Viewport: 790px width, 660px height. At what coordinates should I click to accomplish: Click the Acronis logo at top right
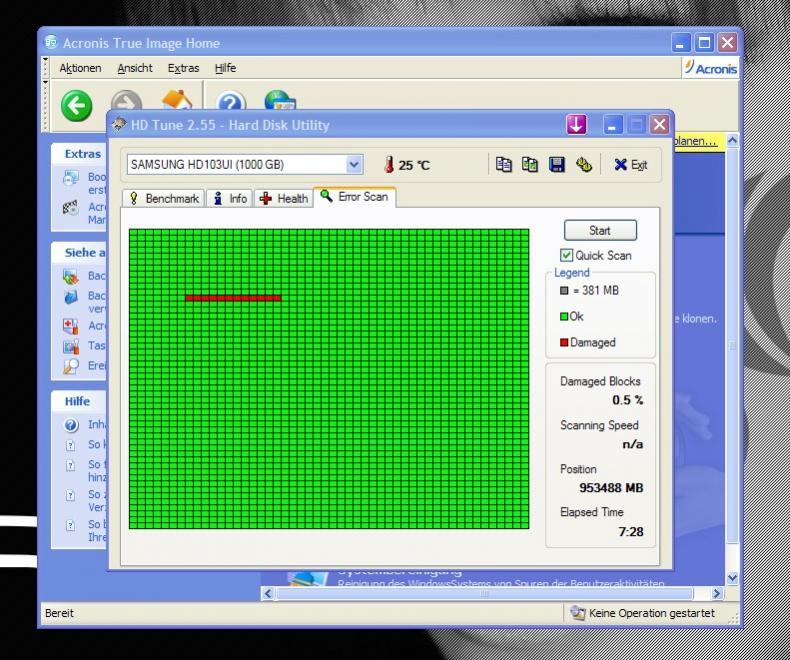[x=710, y=68]
